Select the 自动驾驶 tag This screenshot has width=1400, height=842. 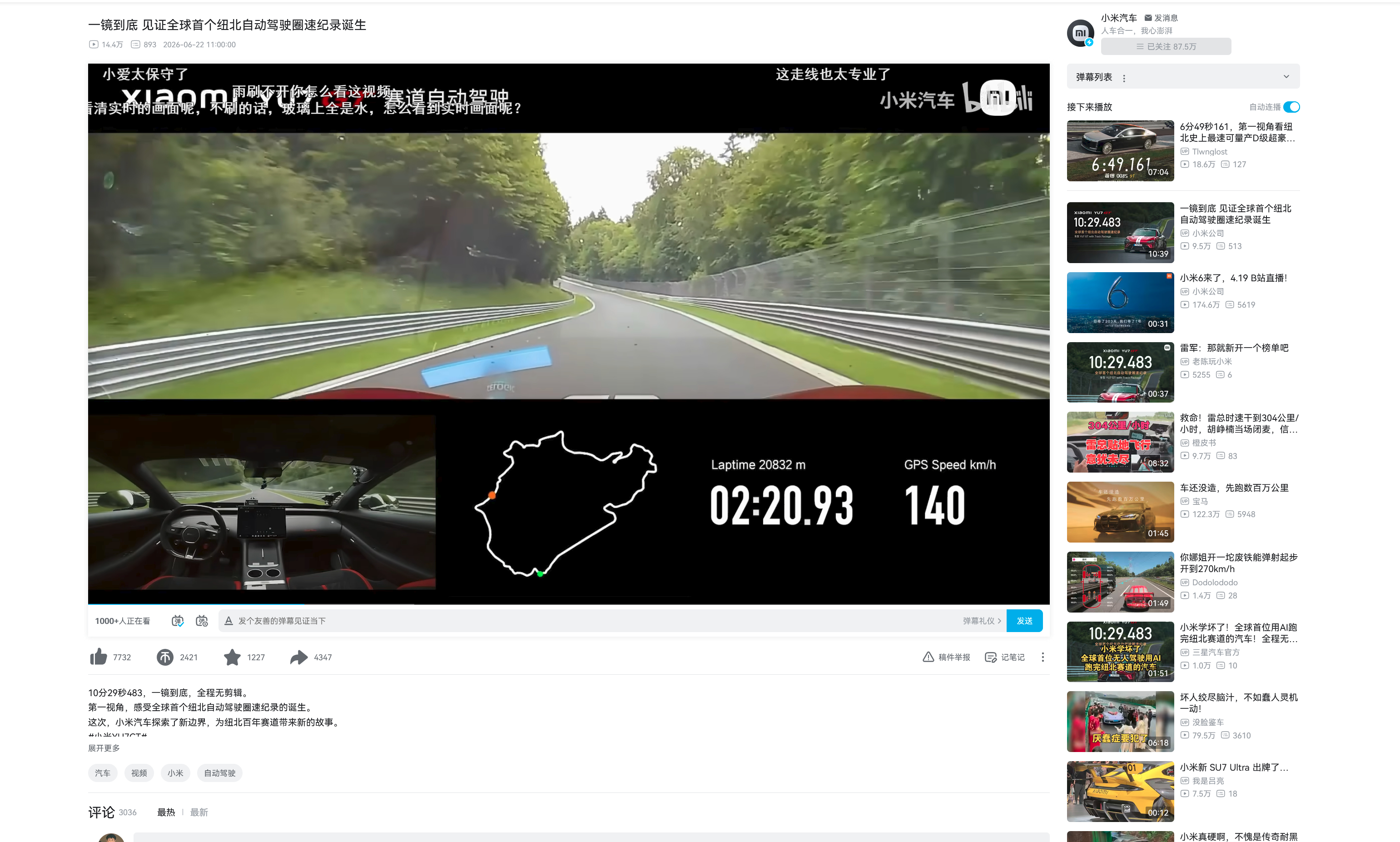tap(219, 773)
